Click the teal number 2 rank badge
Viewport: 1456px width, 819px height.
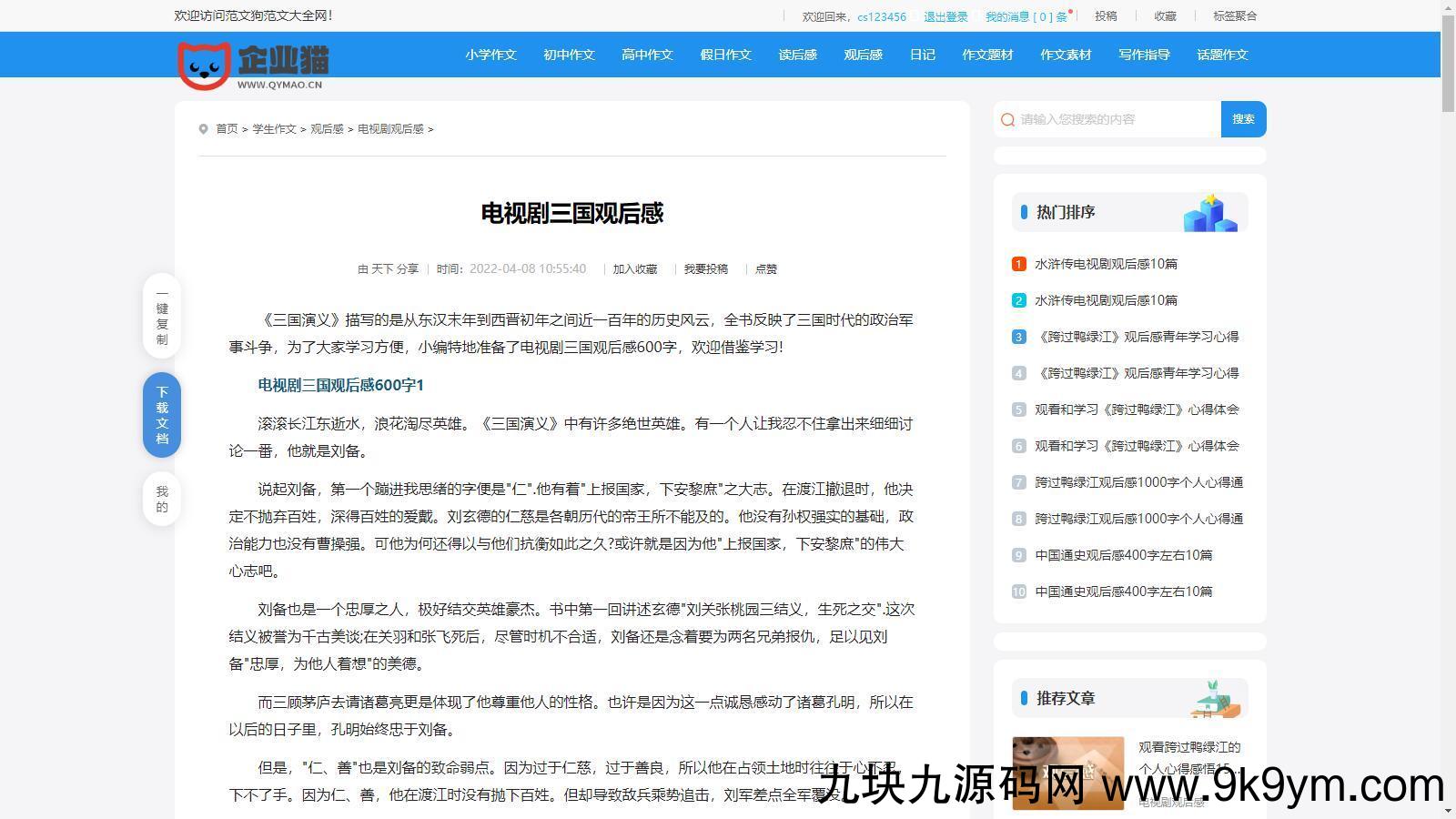1018,300
